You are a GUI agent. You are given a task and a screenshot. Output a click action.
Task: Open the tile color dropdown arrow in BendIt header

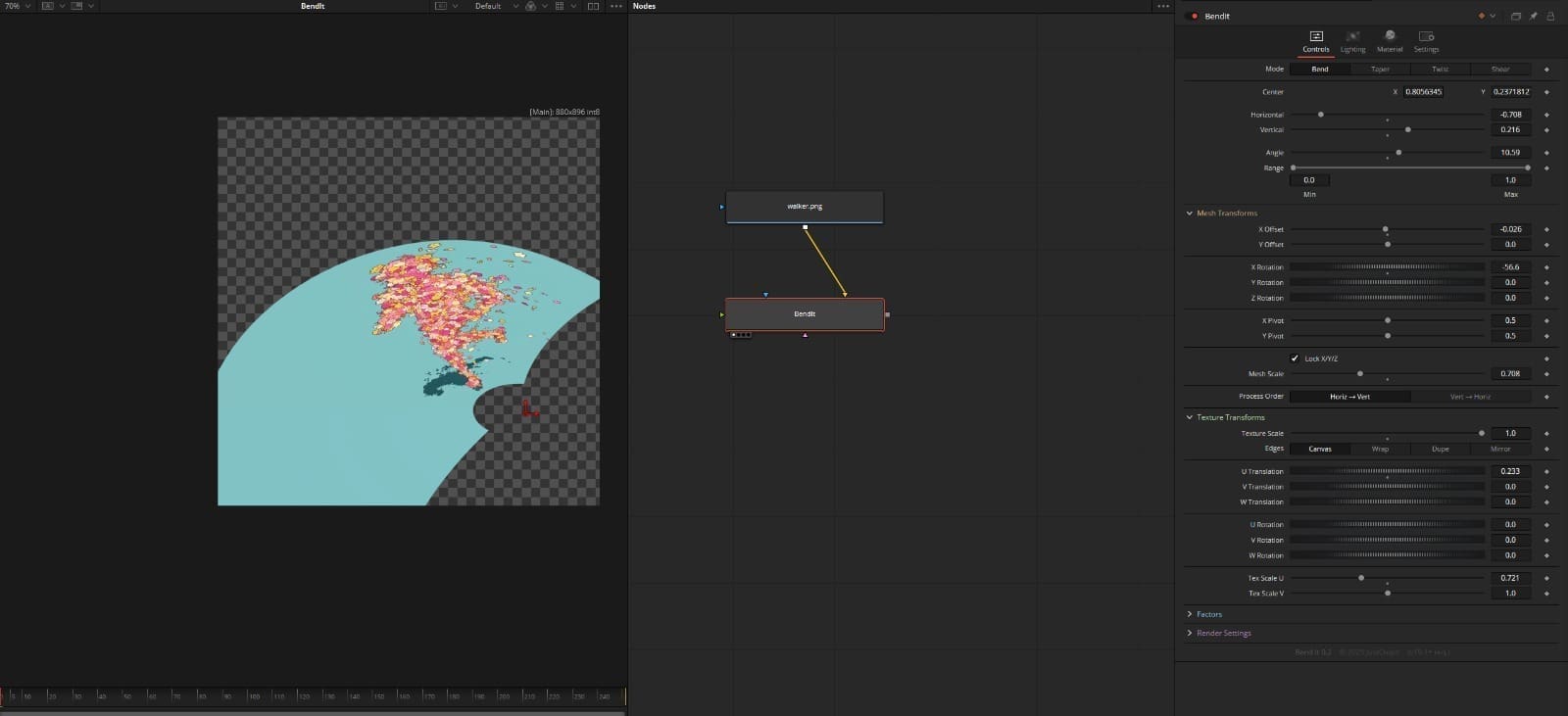coord(1493,17)
